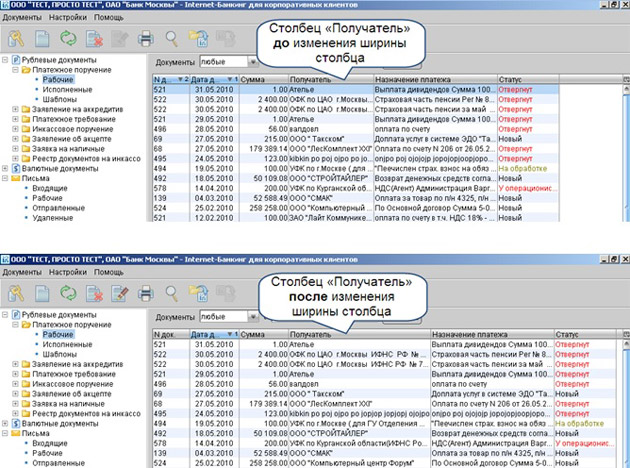Viewport: 630px width, 468px height.
Task: Expand Реестр документов на инкассо in lower window
Action: [x=15, y=413]
